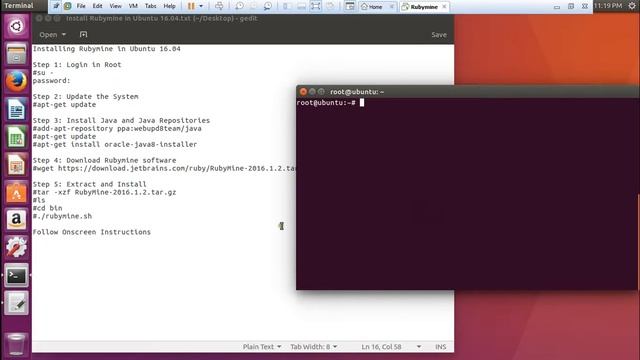Open the Ln 16, Col 58 position dropdown
The width and height of the screenshot is (640, 360).
point(391,347)
